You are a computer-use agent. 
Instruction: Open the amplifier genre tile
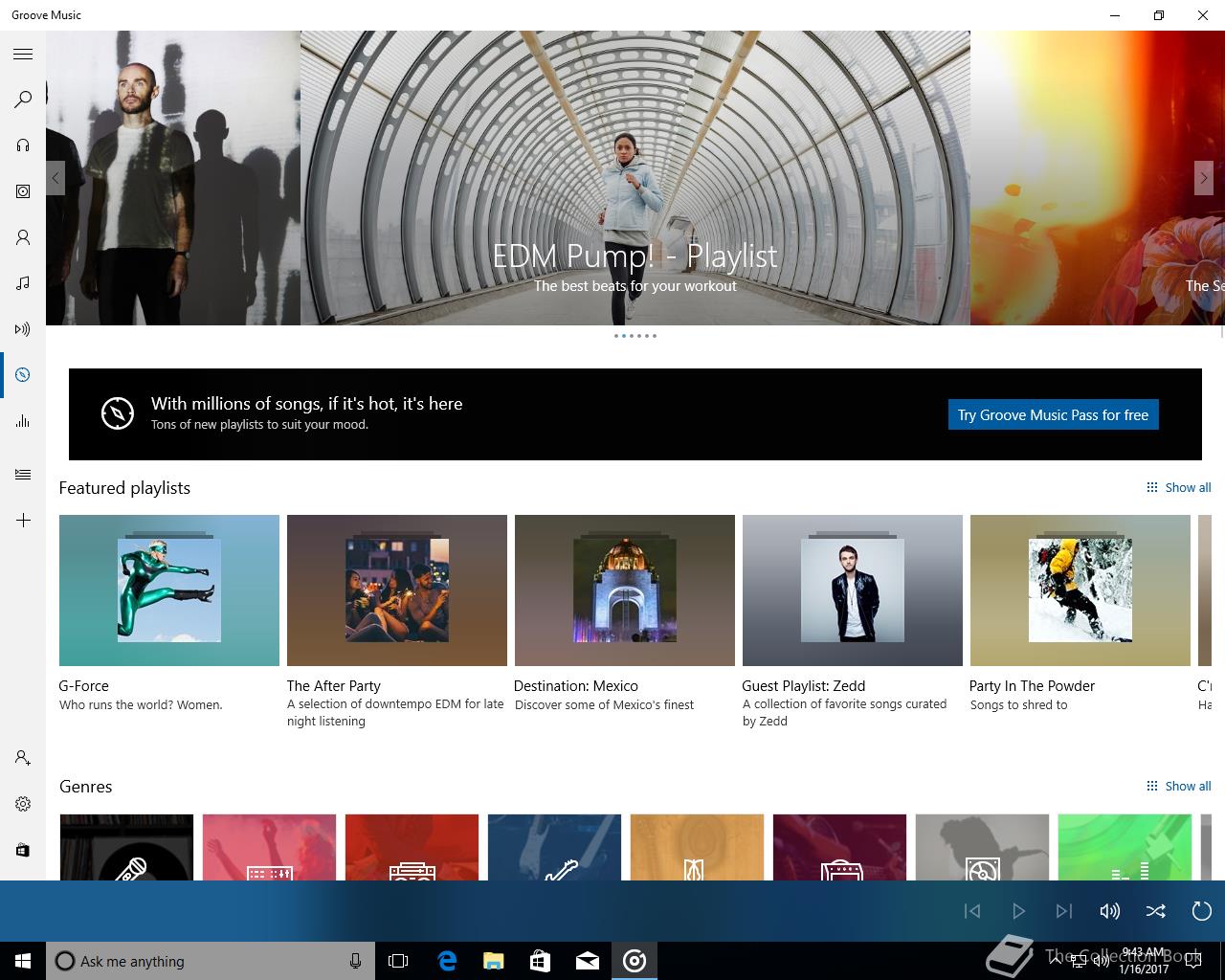point(839,847)
